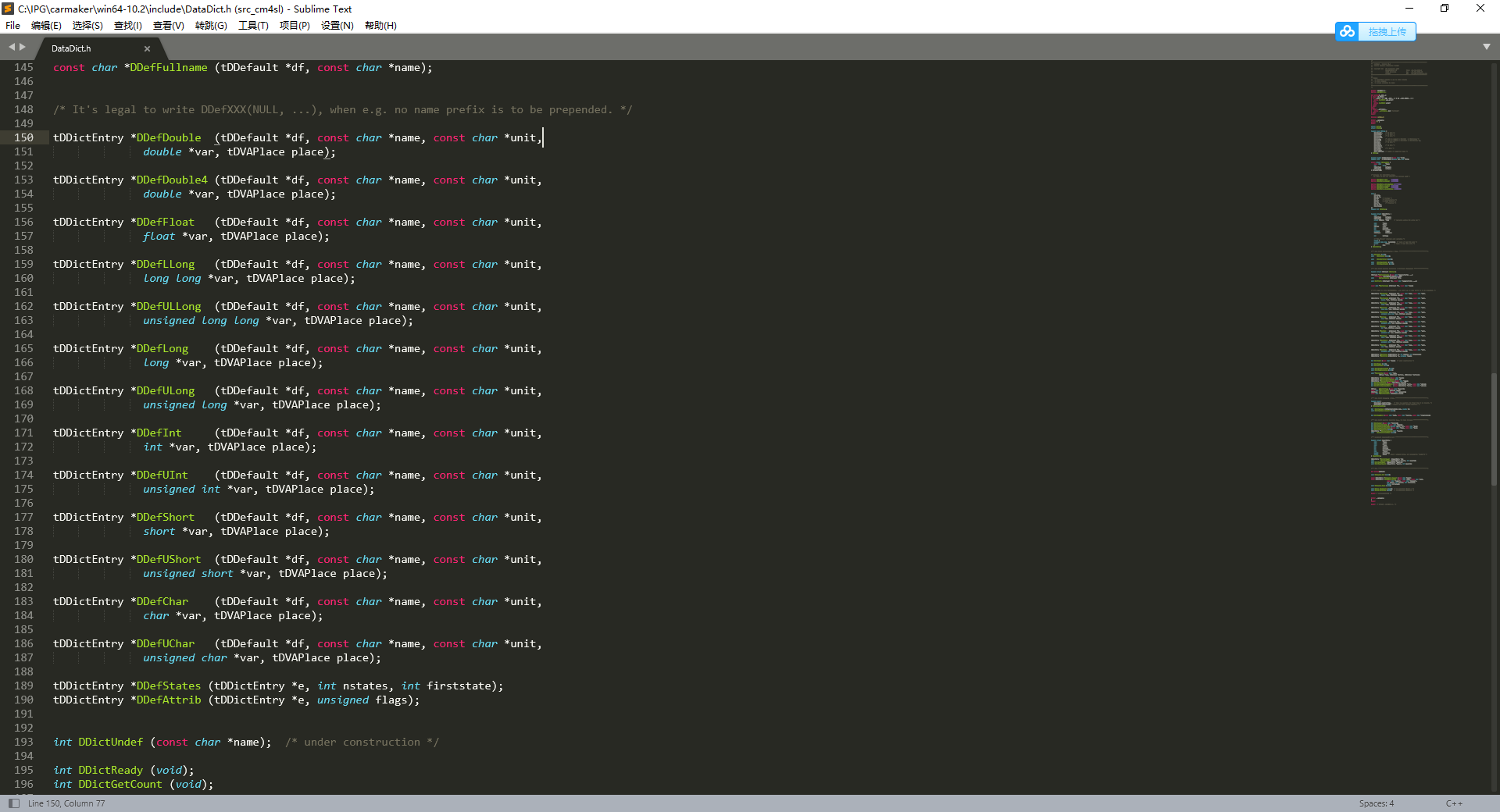Click the 'flags' parameter on line 190
Image resolution: width=1500 pixels, height=812 pixels.
coord(391,700)
